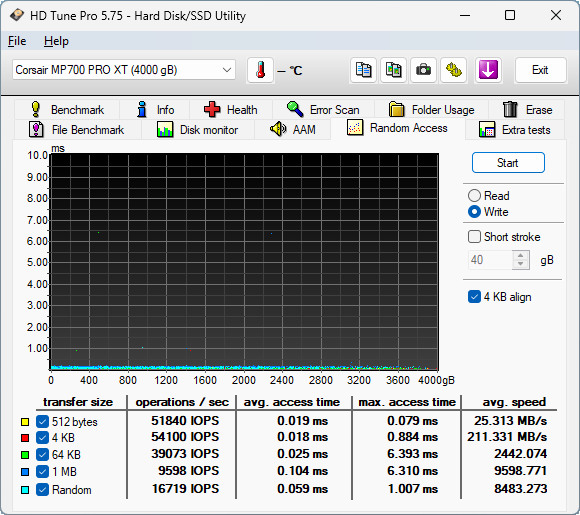Viewport: 580px width, 515px height.
Task: Click the red 4 KB color swatch
Action: [x=25, y=438]
